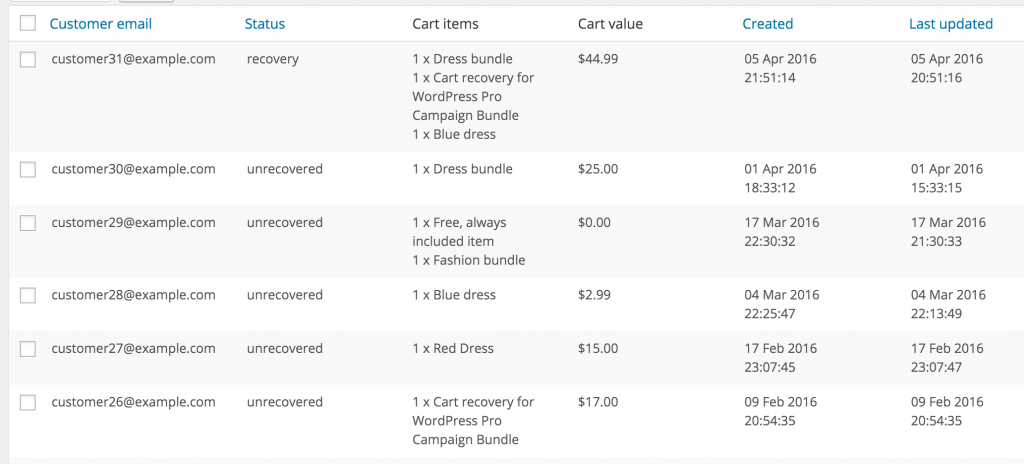
Task: Click the customer26@example.com email cell
Action: (133, 402)
